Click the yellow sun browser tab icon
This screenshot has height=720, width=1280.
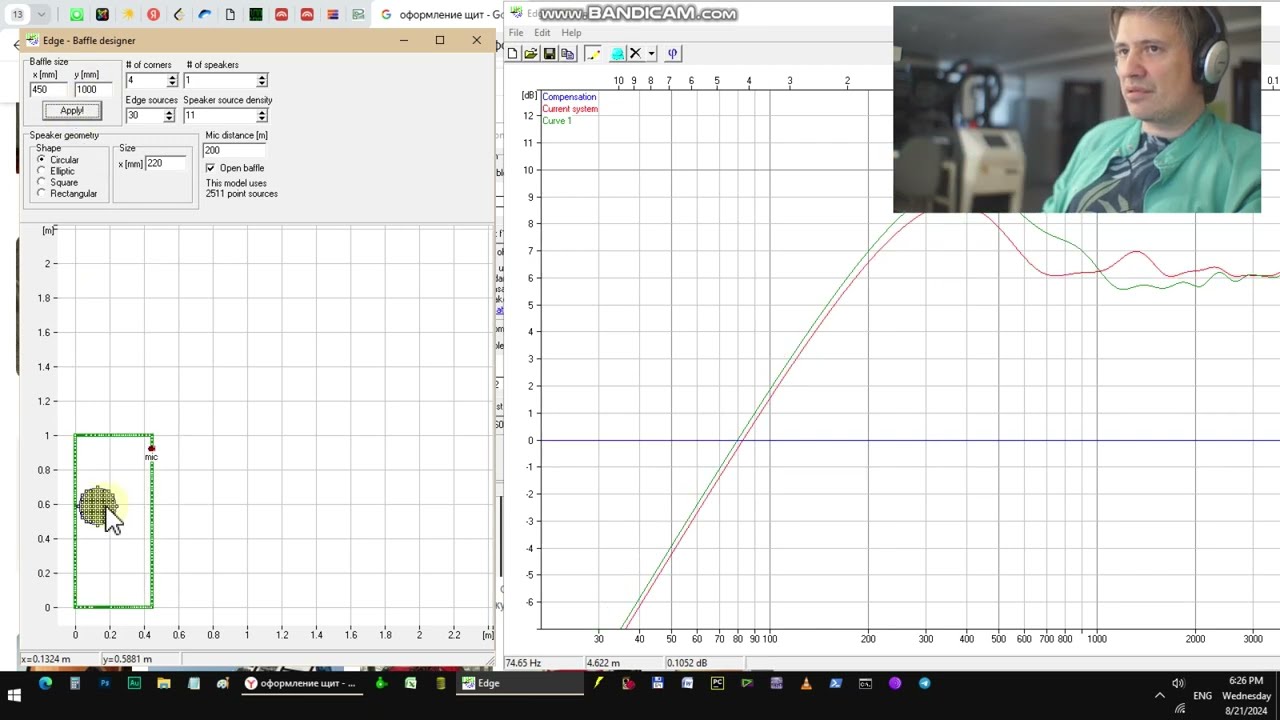(x=128, y=15)
